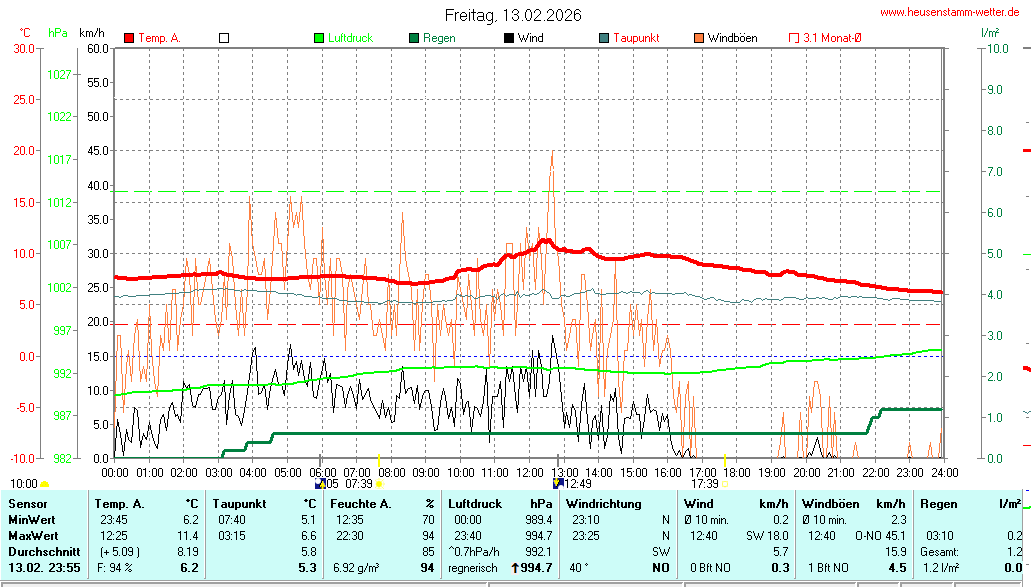
Task: Click the 07:39 sunrise time marker
Action: click(x=359, y=484)
